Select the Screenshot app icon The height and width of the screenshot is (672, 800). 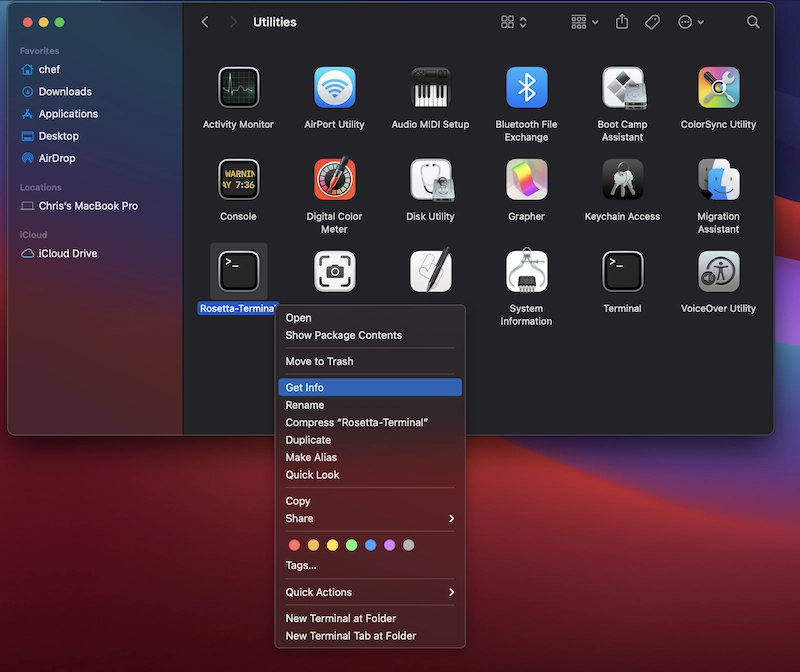334,271
